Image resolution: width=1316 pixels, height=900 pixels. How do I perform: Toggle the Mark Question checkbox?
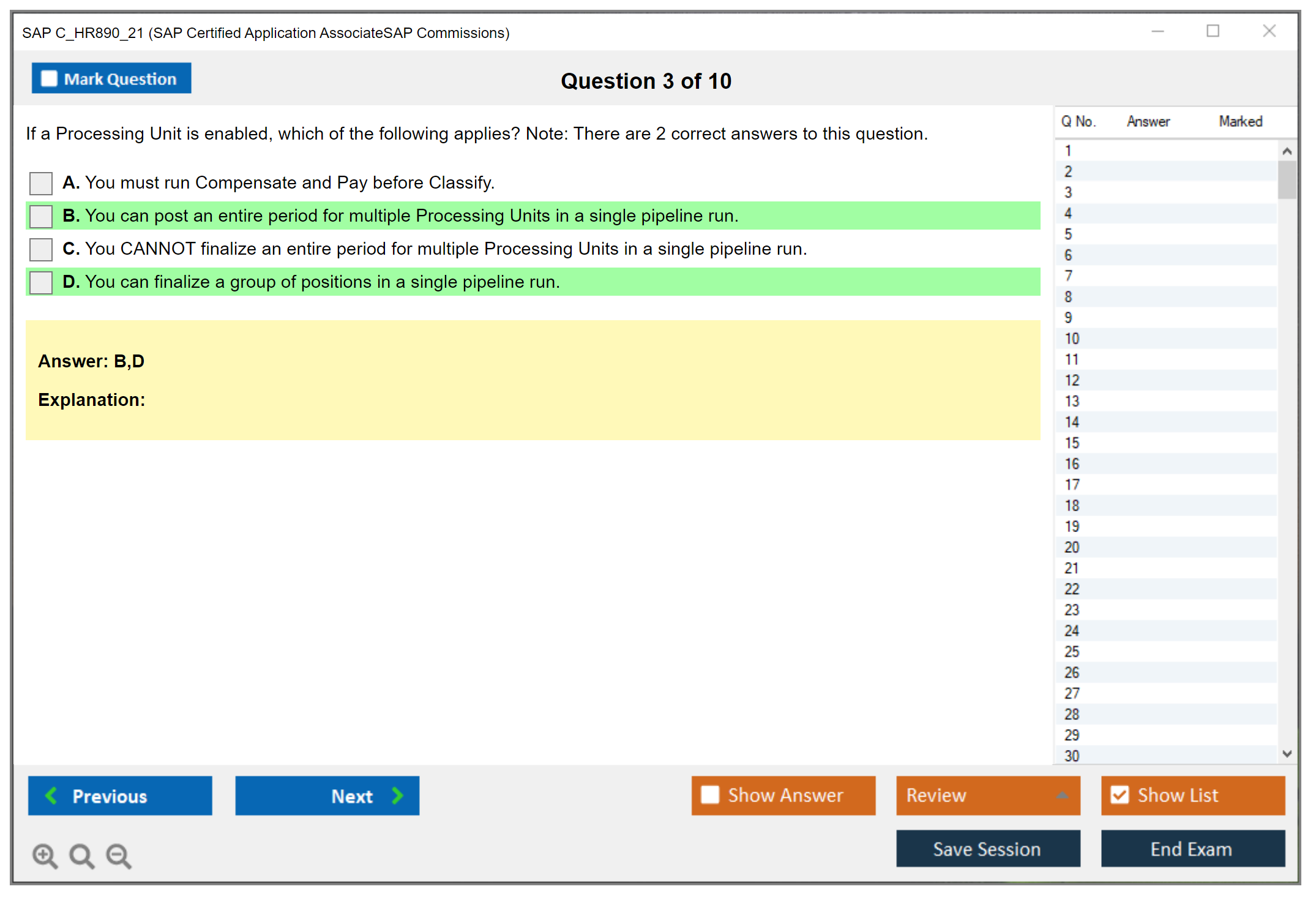coord(49,79)
